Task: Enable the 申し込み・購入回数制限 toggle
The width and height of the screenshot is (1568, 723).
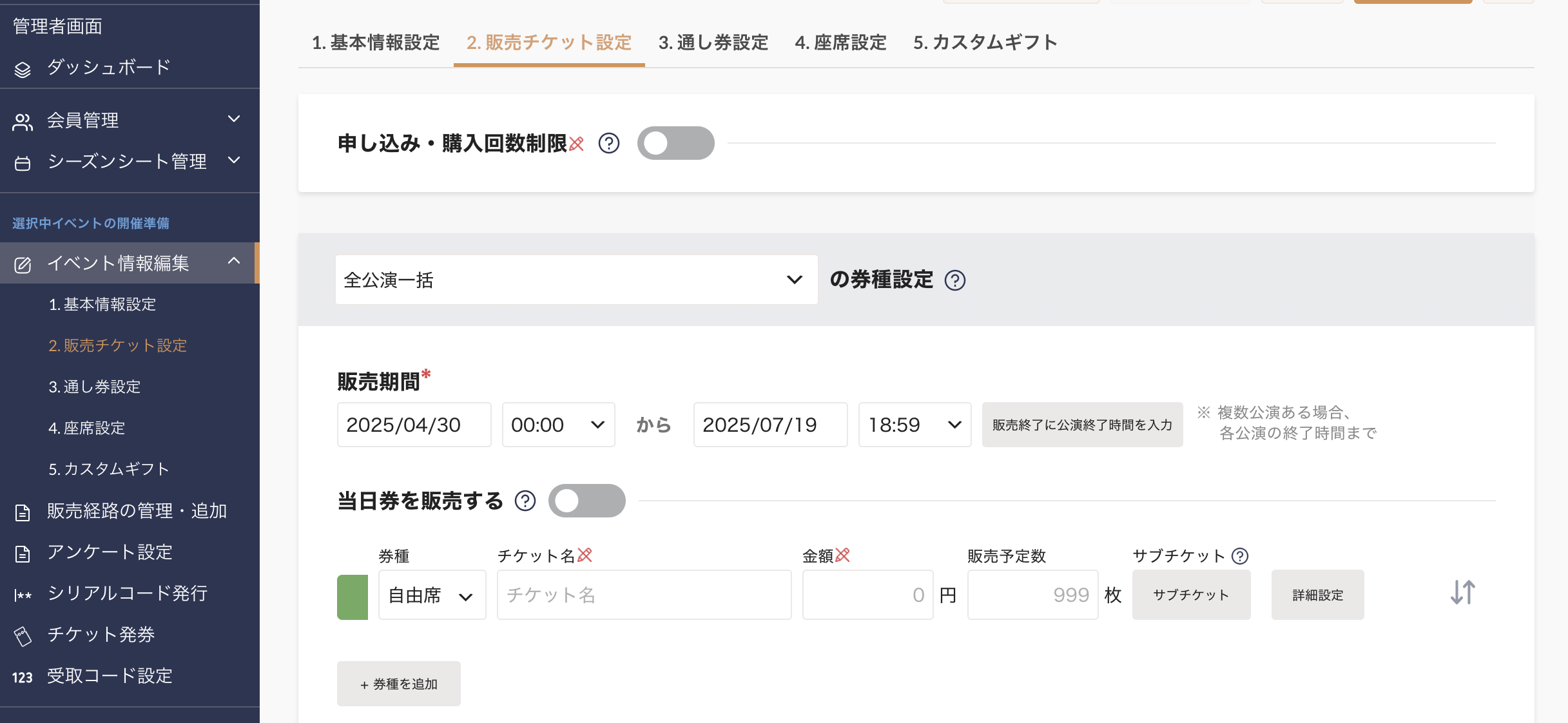Action: 675,143
